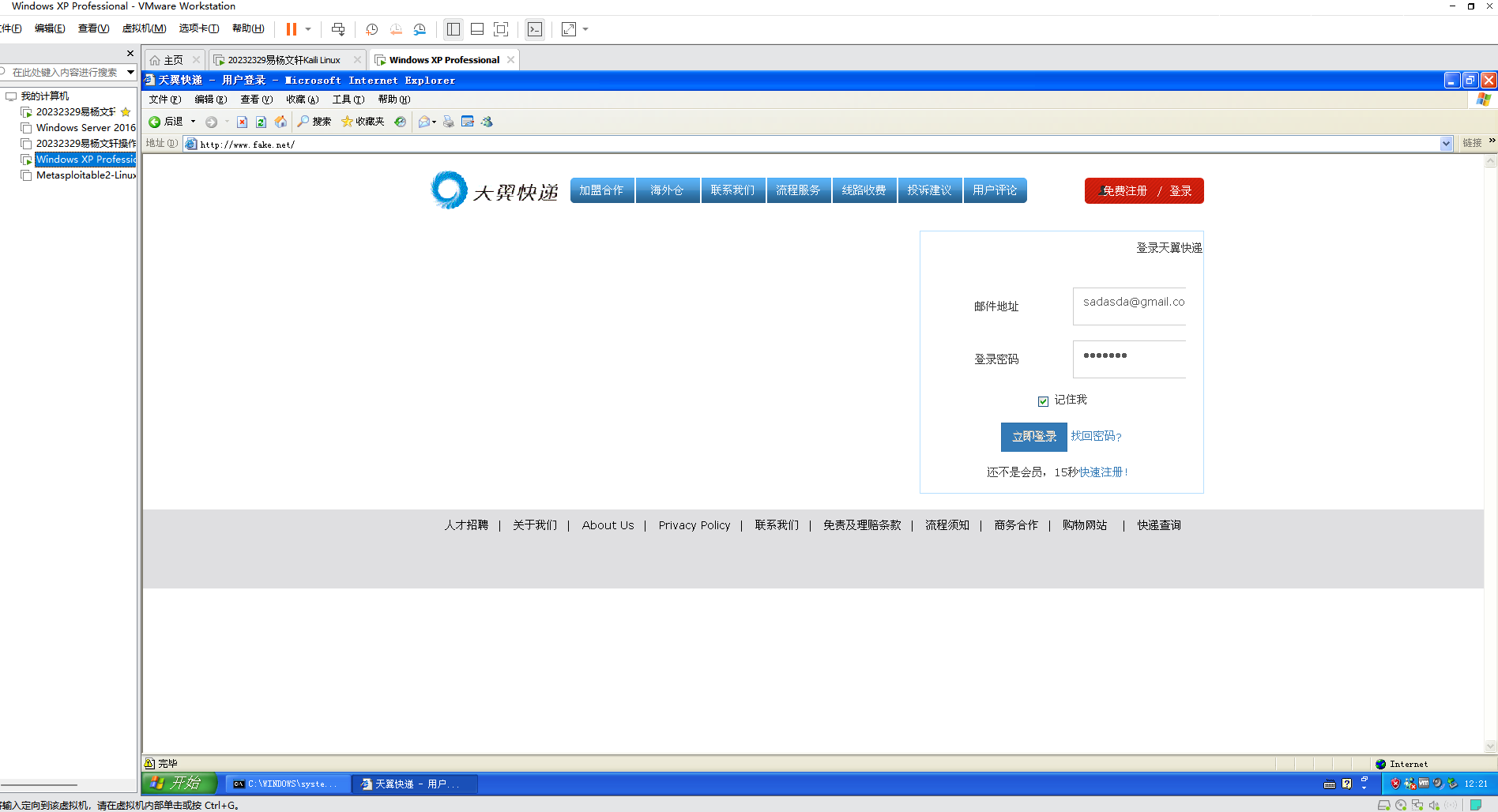Click the About Us footer link
This screenshot has height=812, width=1498.
point(608,525)
